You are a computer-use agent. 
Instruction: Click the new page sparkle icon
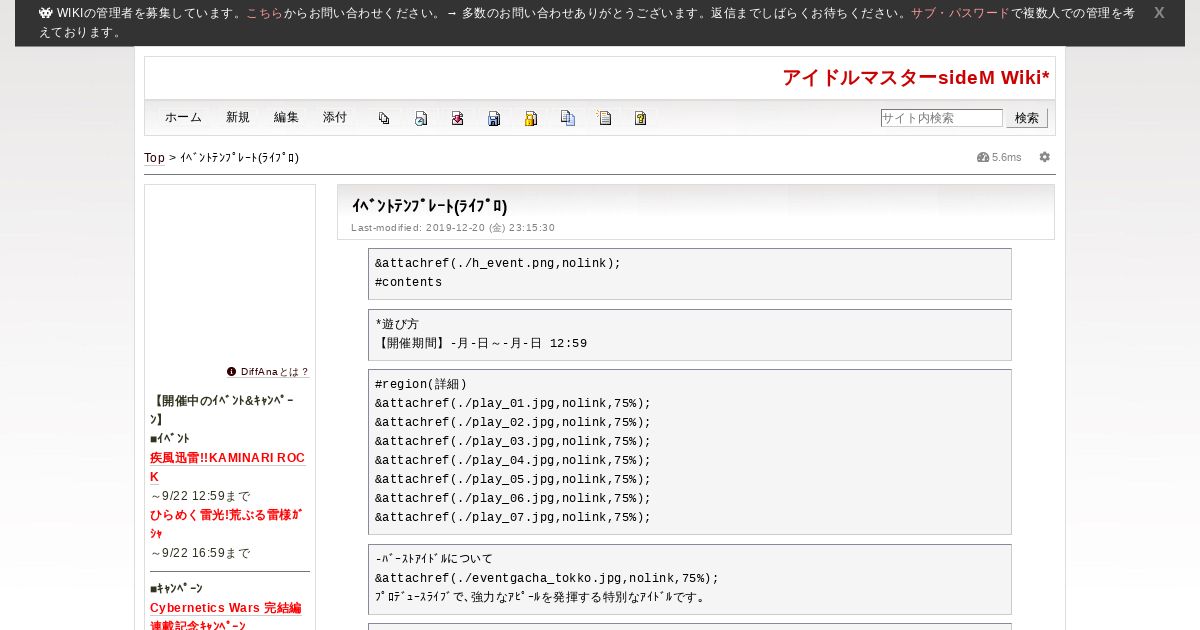[x=604, y=118]
